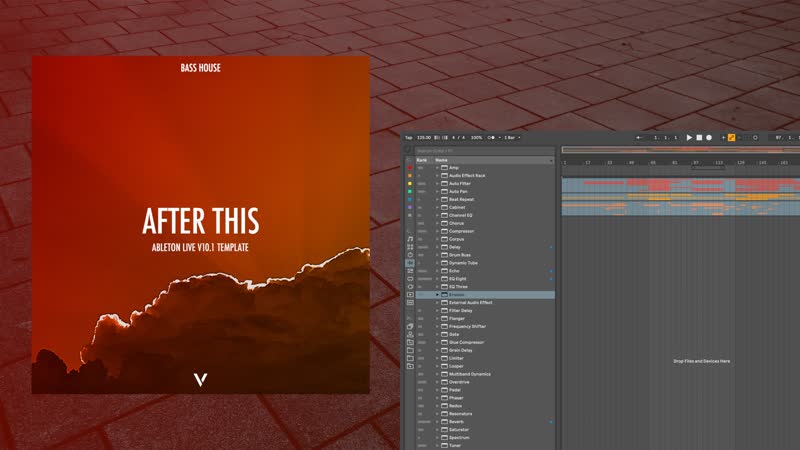
Task: Click the Nudge Tempo Up button
Action: pos(445,137)
